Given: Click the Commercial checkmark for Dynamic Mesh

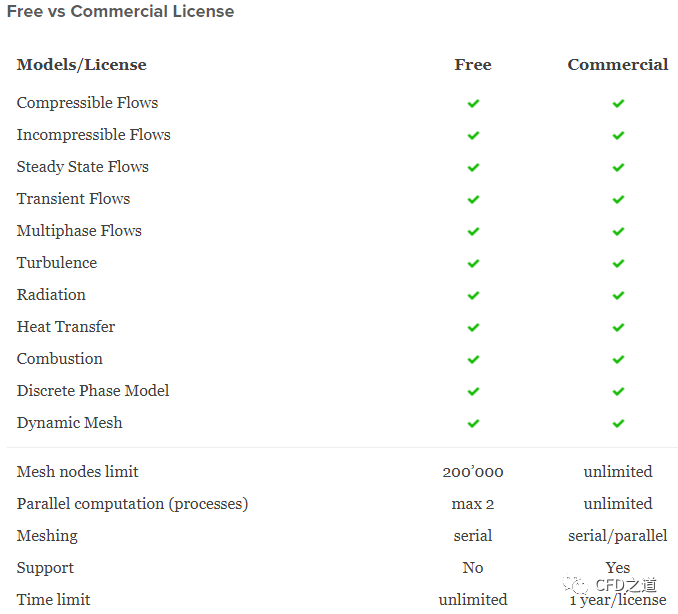Looking at the screenshot, I should 618,423.
